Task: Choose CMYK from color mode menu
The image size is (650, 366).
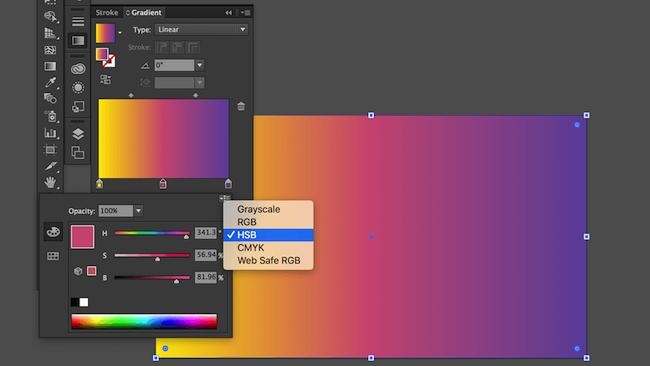Action: [x=268, y=248]
